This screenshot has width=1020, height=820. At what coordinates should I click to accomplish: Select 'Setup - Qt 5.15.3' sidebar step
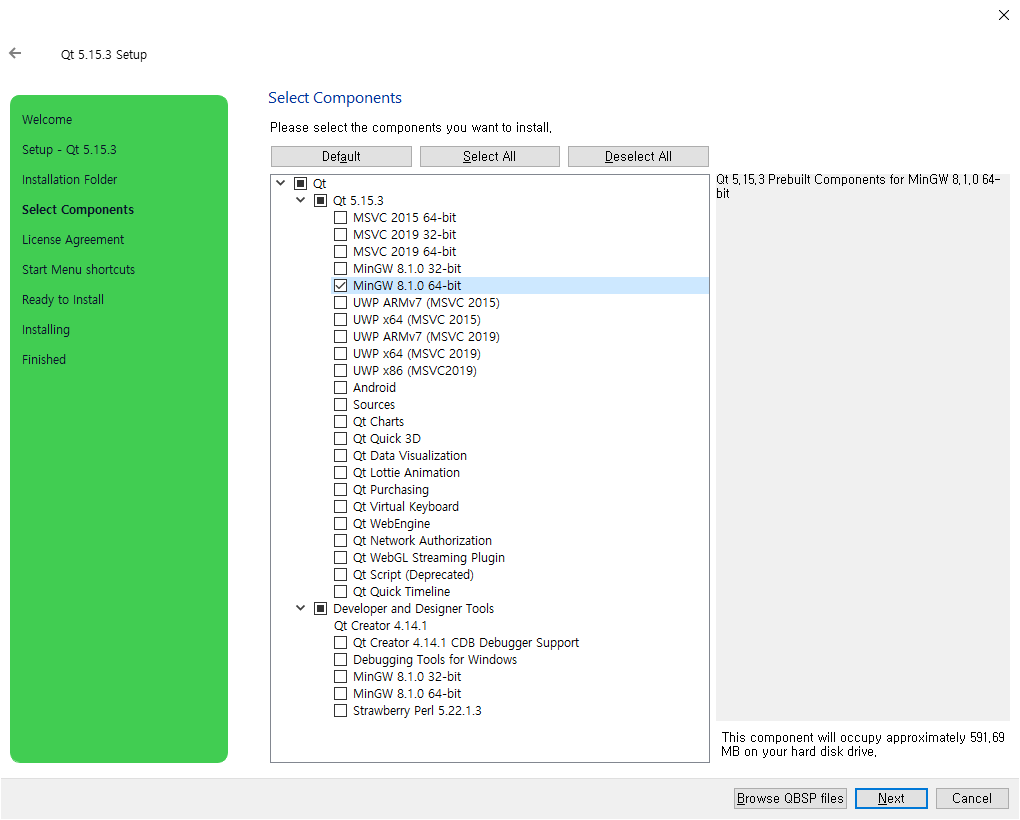[69, 150]
